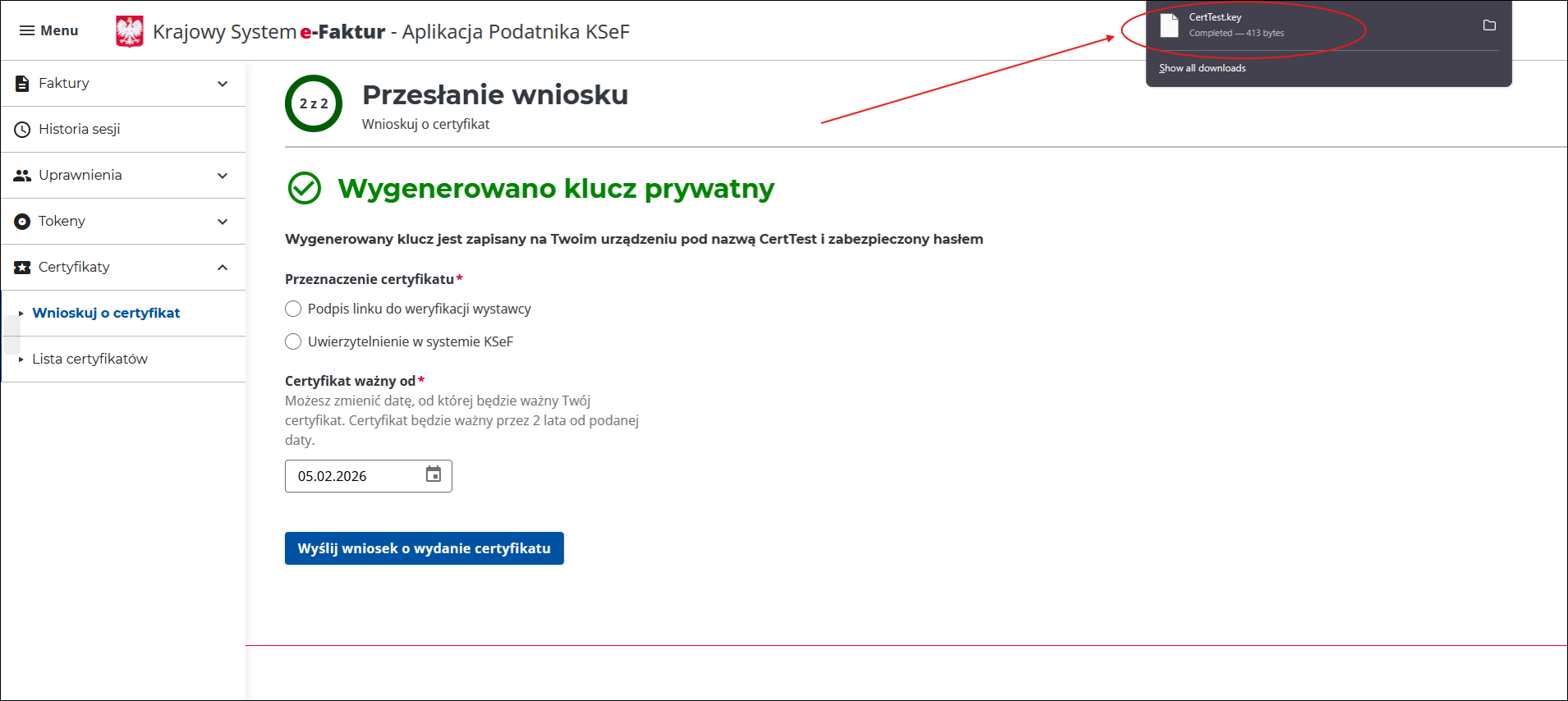Click the Polish eagle emblem logo

pos(130,32)
